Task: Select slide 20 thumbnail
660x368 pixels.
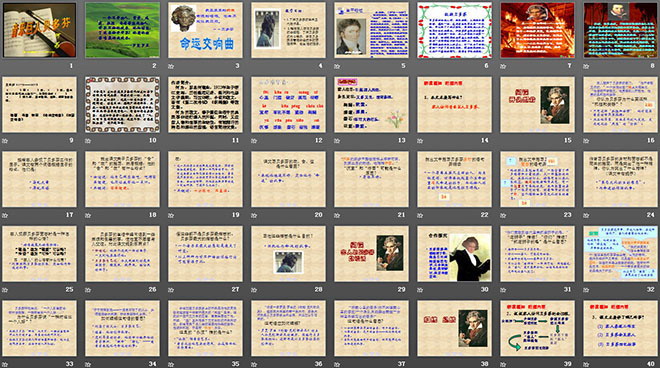Action: pos(289,179)
